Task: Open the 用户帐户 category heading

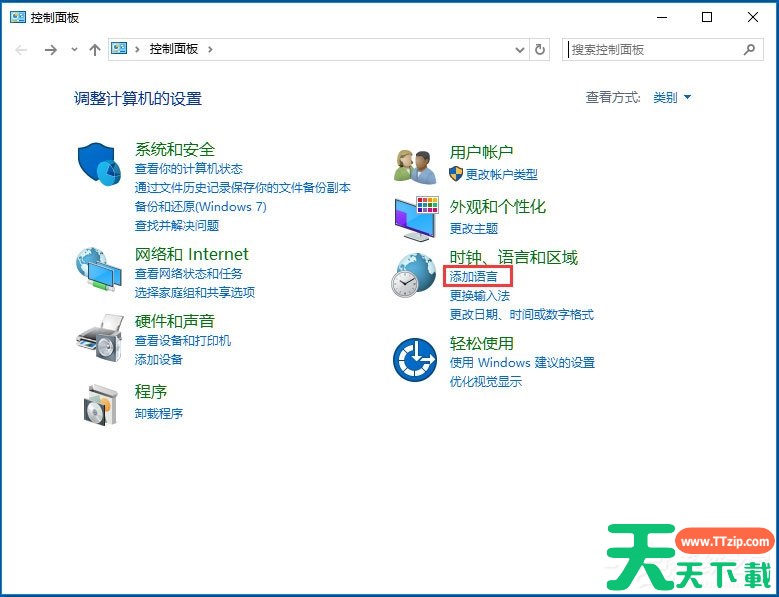Action: [481, 152]
